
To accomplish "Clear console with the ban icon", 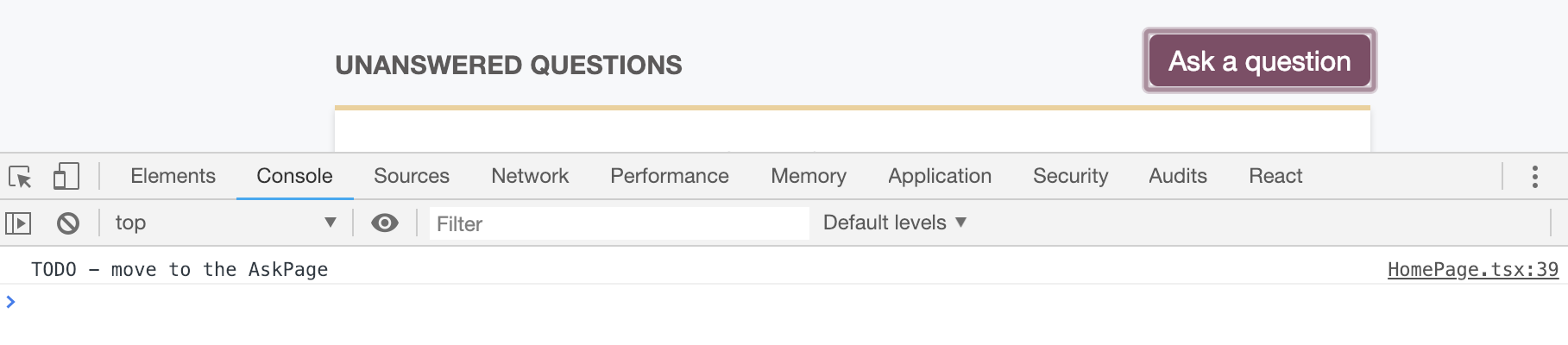I will 68,223.
